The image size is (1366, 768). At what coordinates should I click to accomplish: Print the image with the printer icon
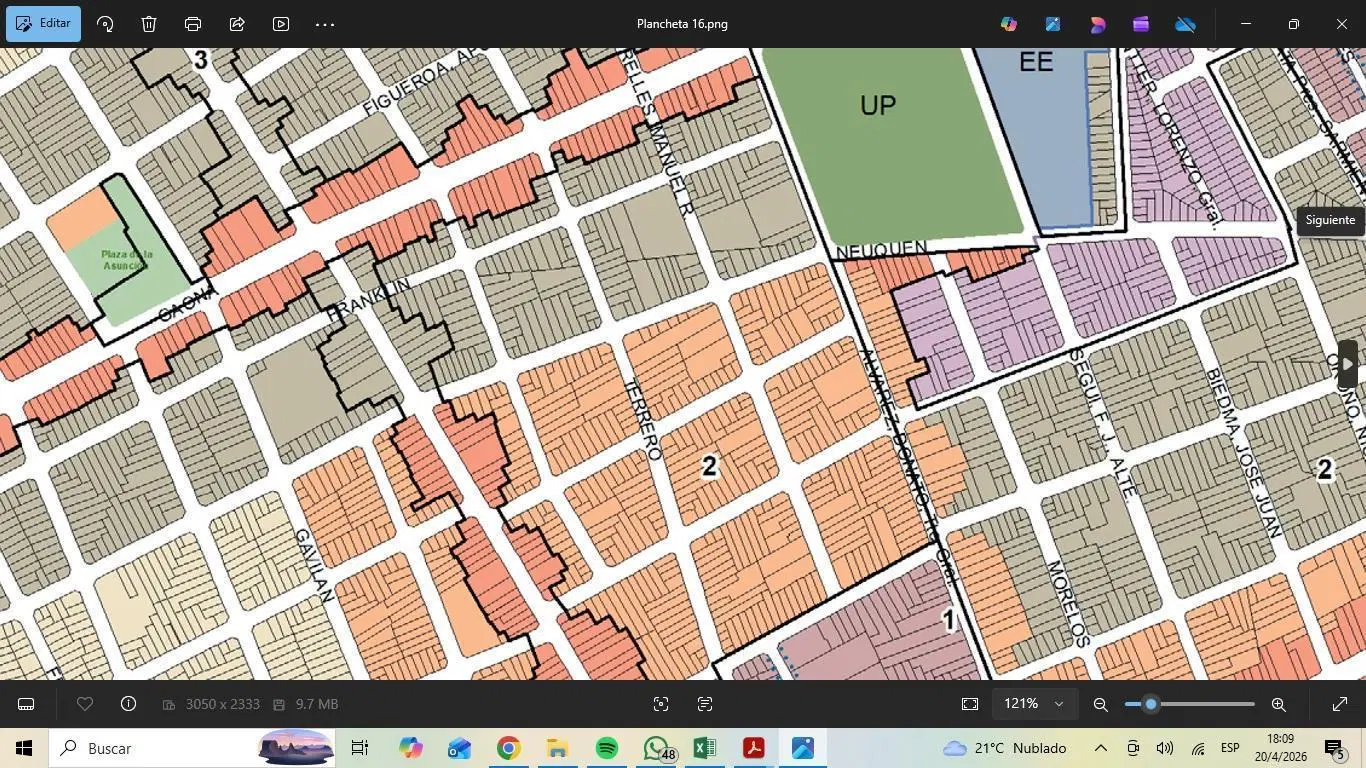(x=193, y=24)
